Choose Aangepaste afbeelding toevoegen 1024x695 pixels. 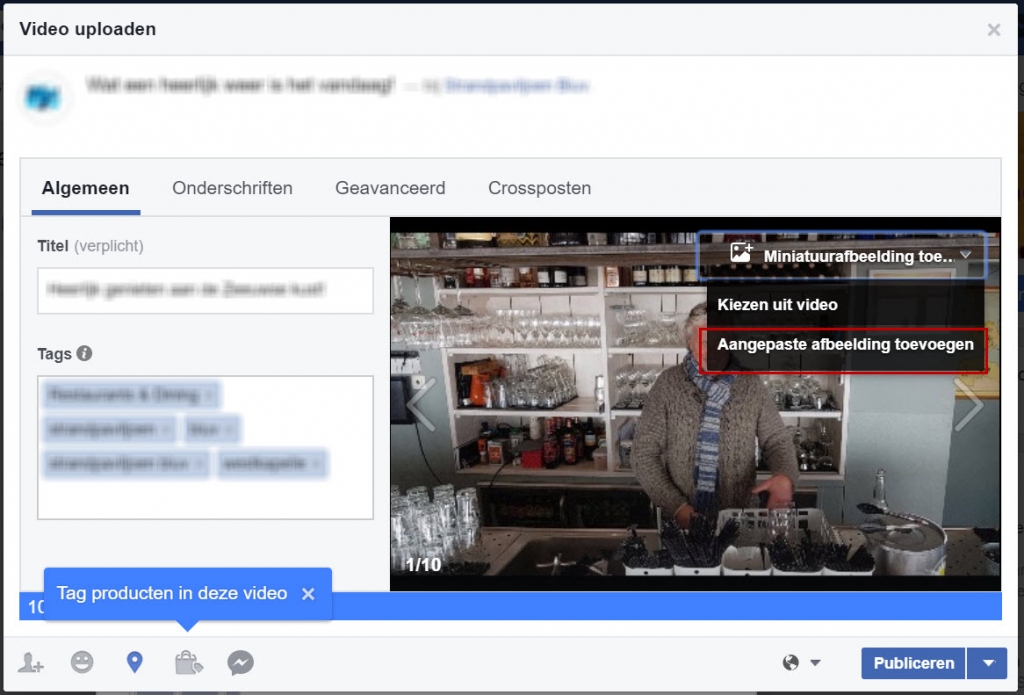(x=845, y=345)
